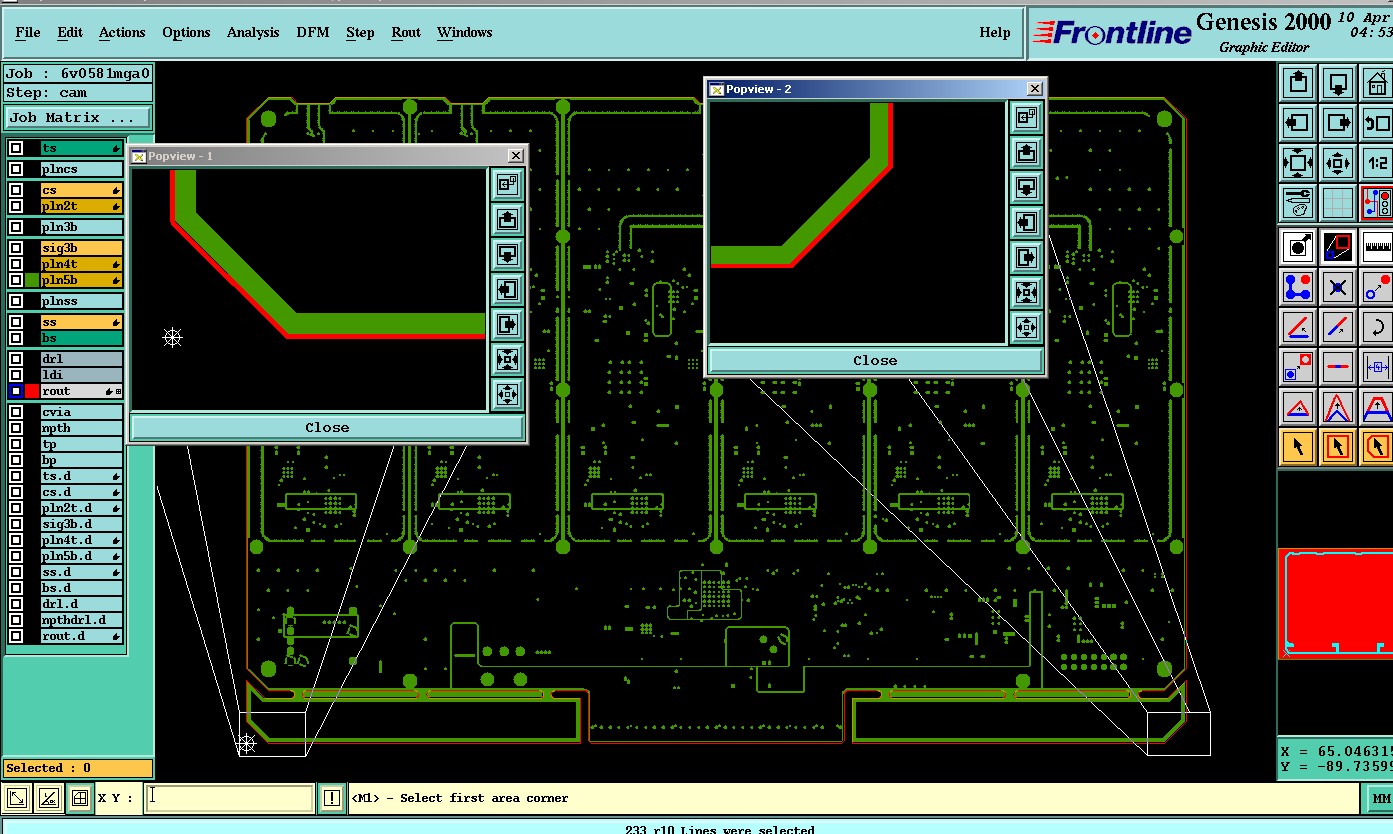Toggle display checkbox for layer sig3b

point(16,248)
